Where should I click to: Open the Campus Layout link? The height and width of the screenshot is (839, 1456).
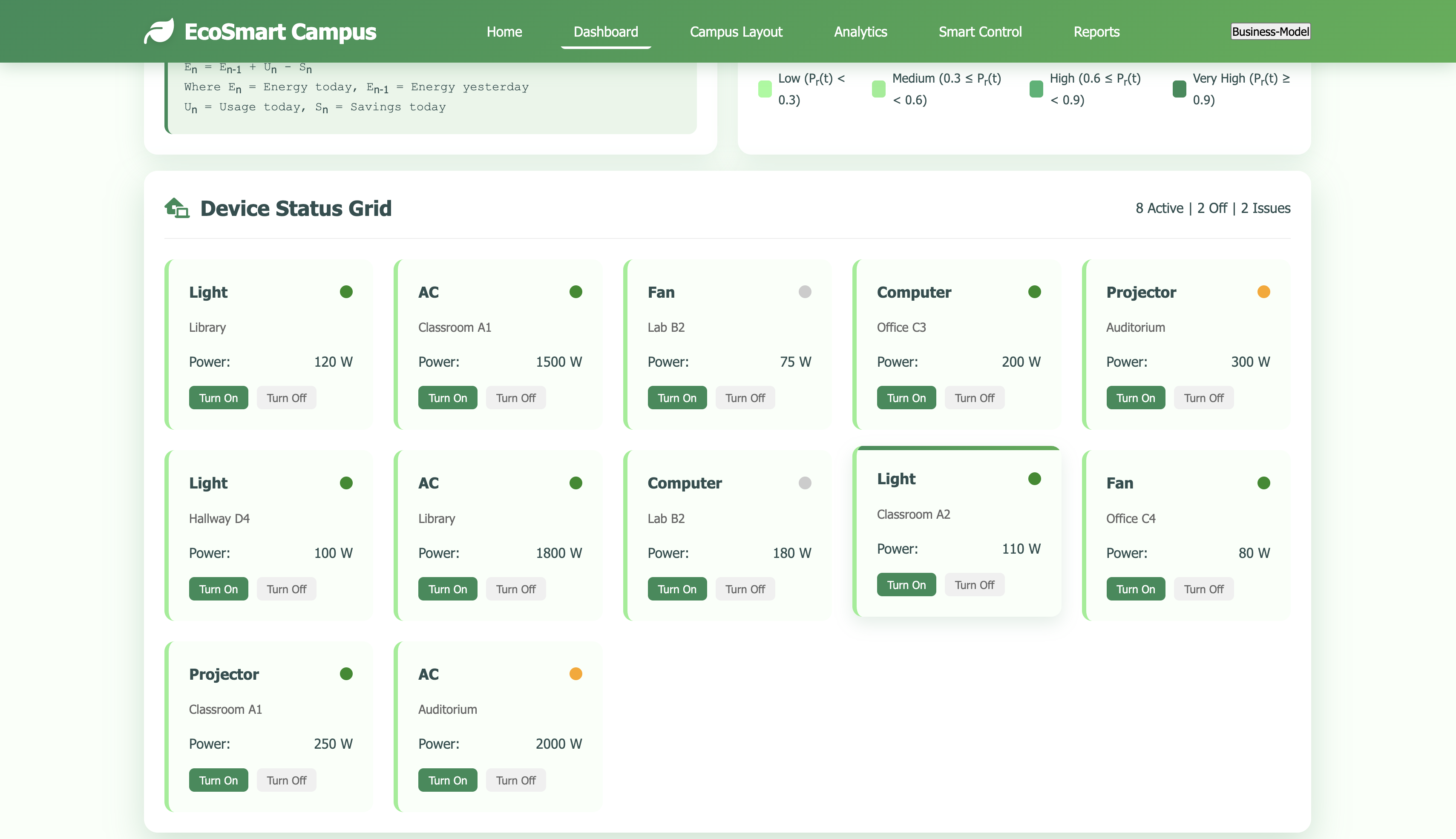(x=736, y=32)
